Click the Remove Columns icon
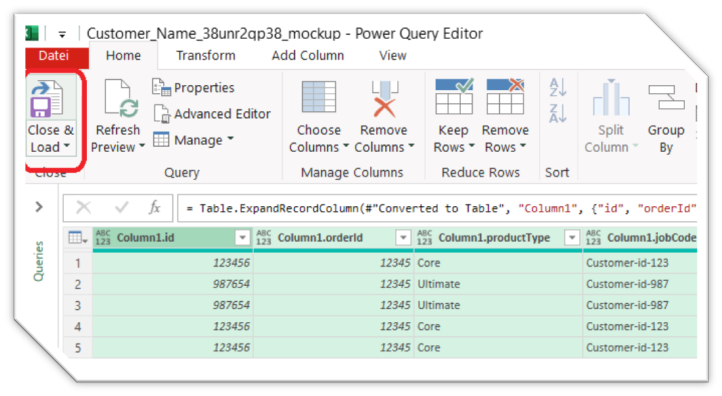This screenshot has width=722, height=396. coord(384,98)
